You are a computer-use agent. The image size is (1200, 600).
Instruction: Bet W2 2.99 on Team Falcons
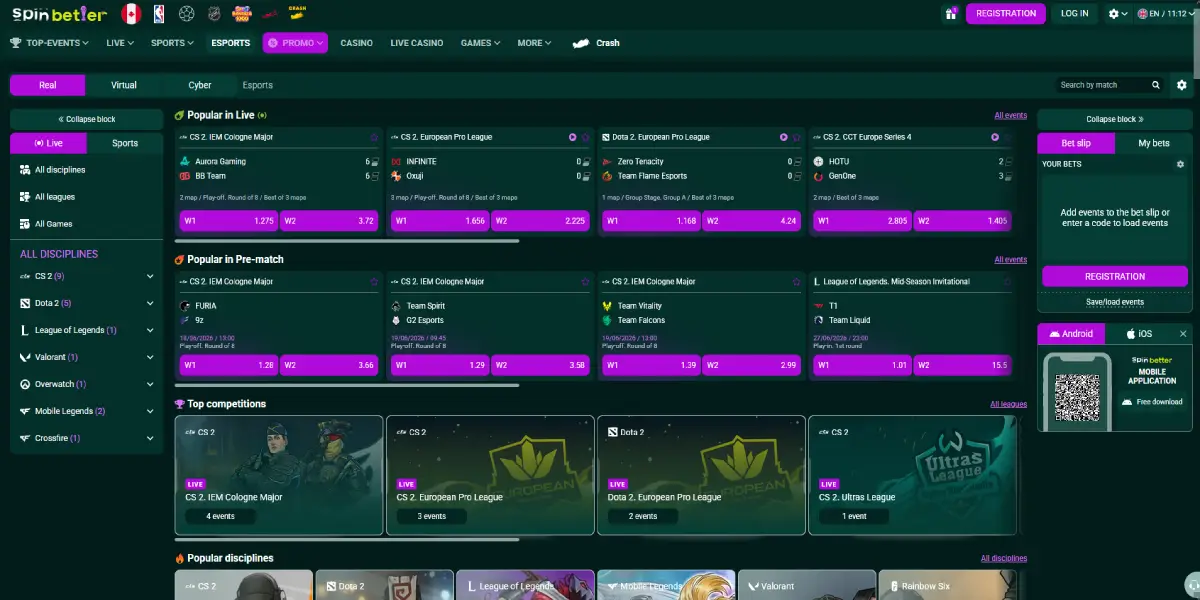pyautogui.click(x=752, y=365)
